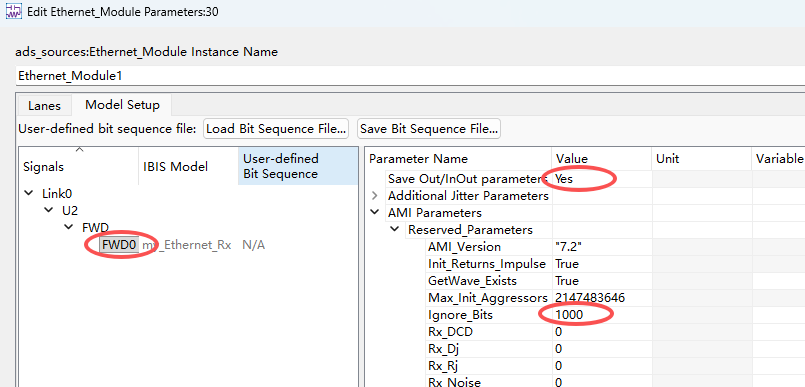
Task: Select the Rx_Rj parameter name
Action: click(443, 365)
